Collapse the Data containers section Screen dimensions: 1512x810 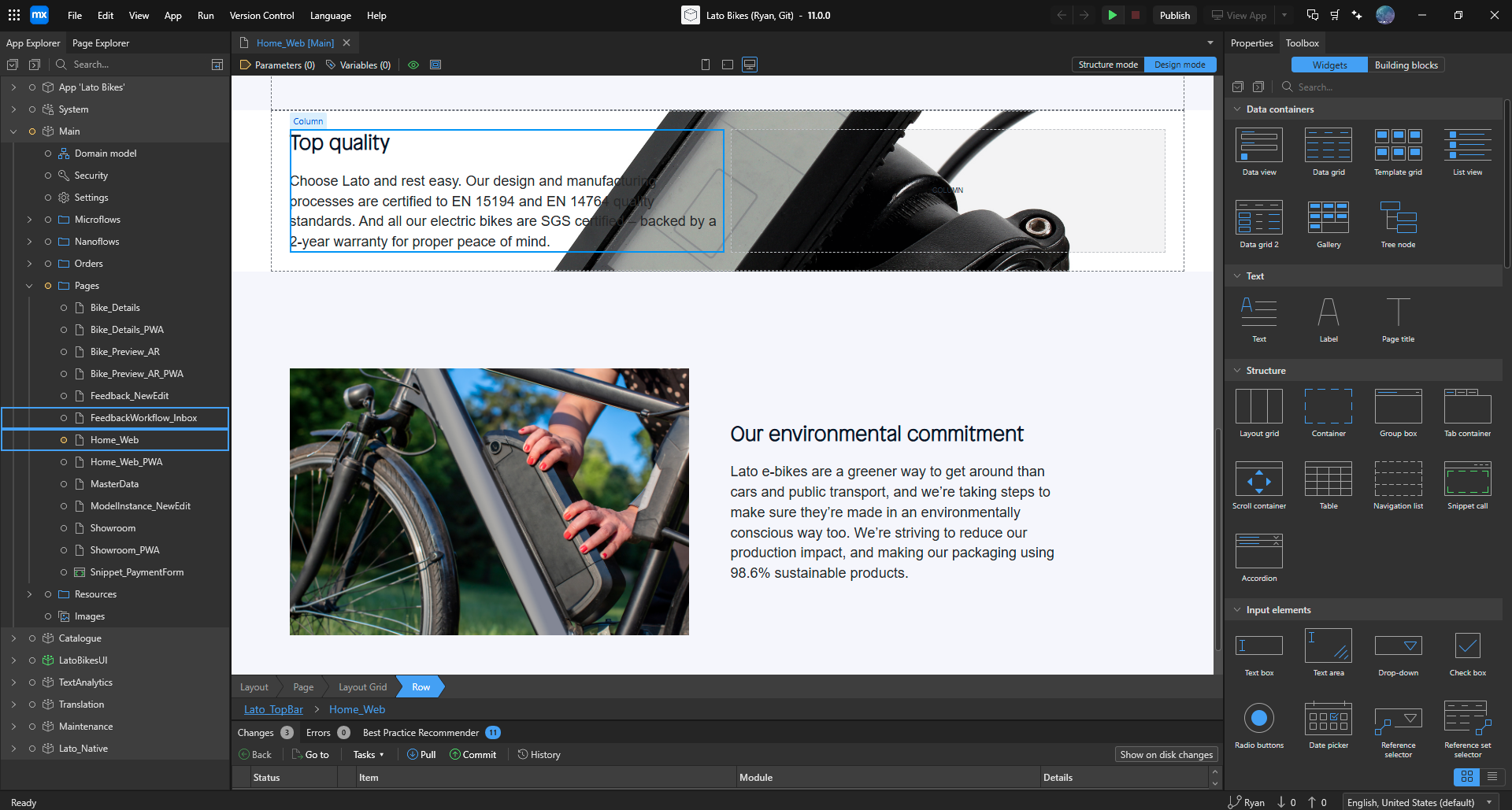tap(1237, 109)
